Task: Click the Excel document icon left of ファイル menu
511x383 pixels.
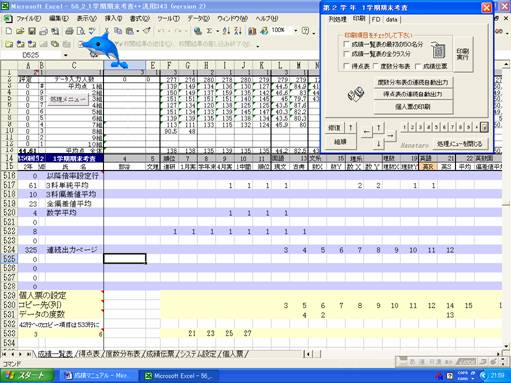Action: click(x=7, y=19)
